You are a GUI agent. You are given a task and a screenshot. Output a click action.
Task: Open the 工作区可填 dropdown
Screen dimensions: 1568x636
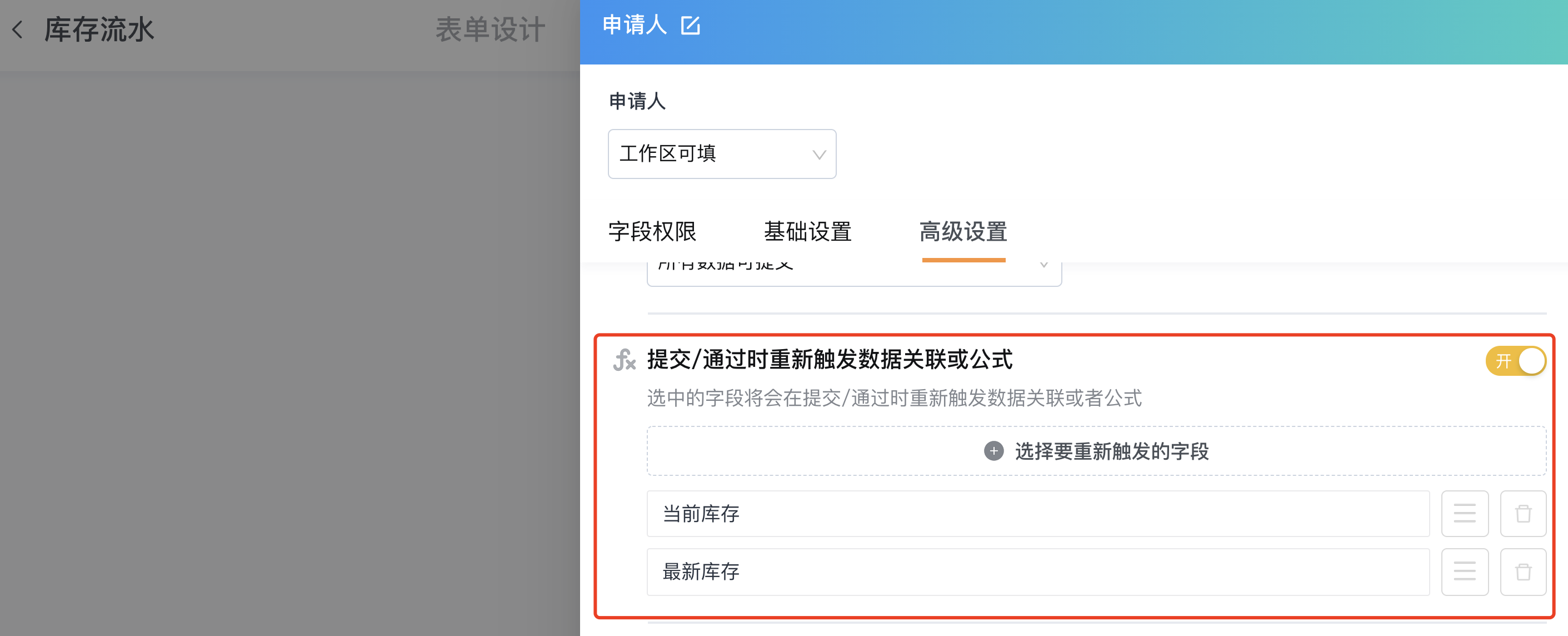pyautogui.click(x=722, y=153)
